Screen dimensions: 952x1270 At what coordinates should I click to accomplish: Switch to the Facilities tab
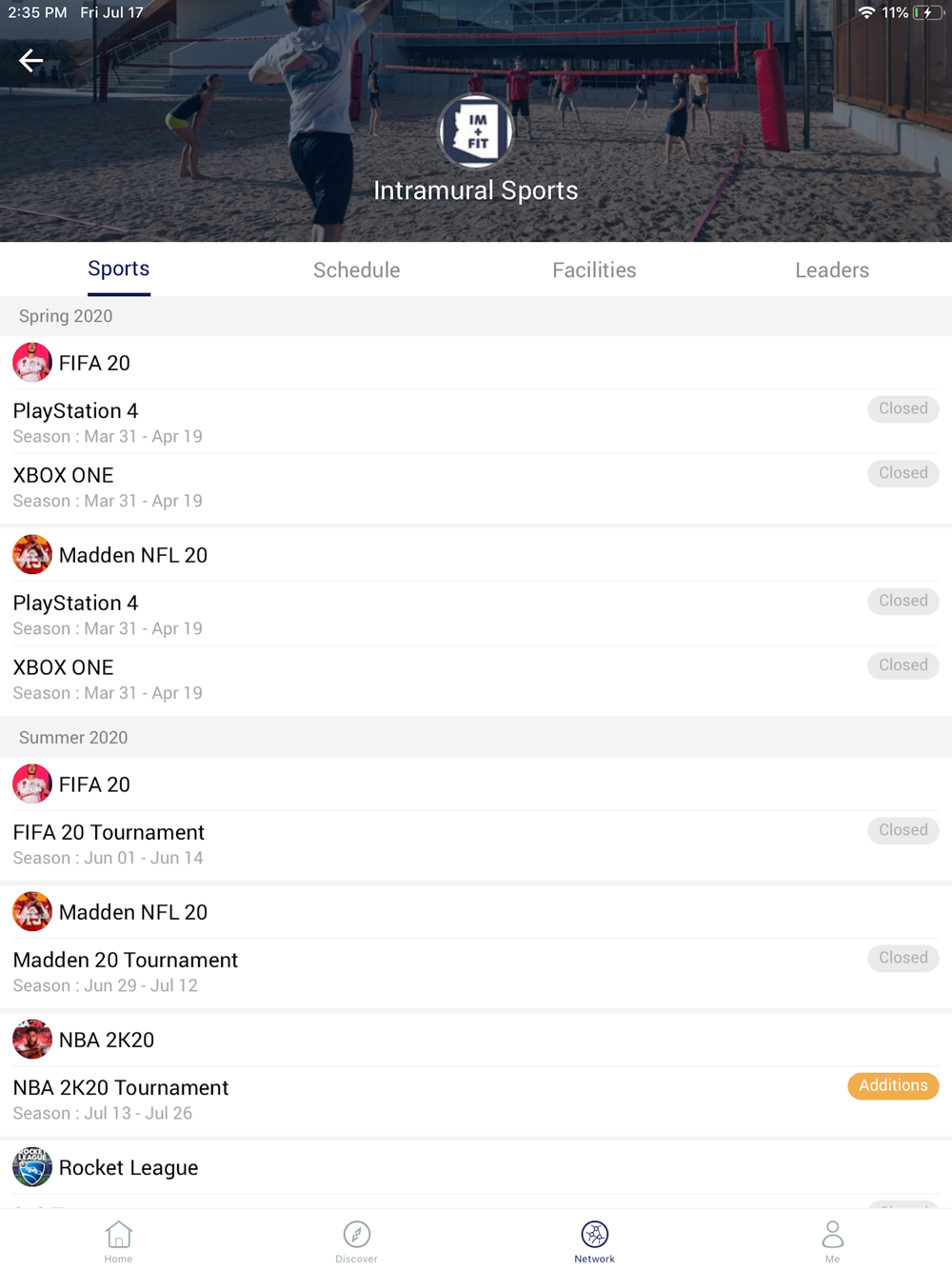594,270
